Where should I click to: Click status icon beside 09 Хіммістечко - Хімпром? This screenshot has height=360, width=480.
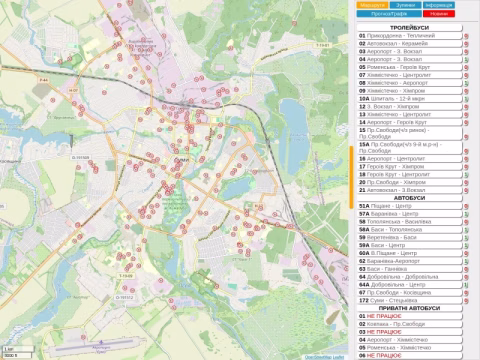click(x=466, y=91)
